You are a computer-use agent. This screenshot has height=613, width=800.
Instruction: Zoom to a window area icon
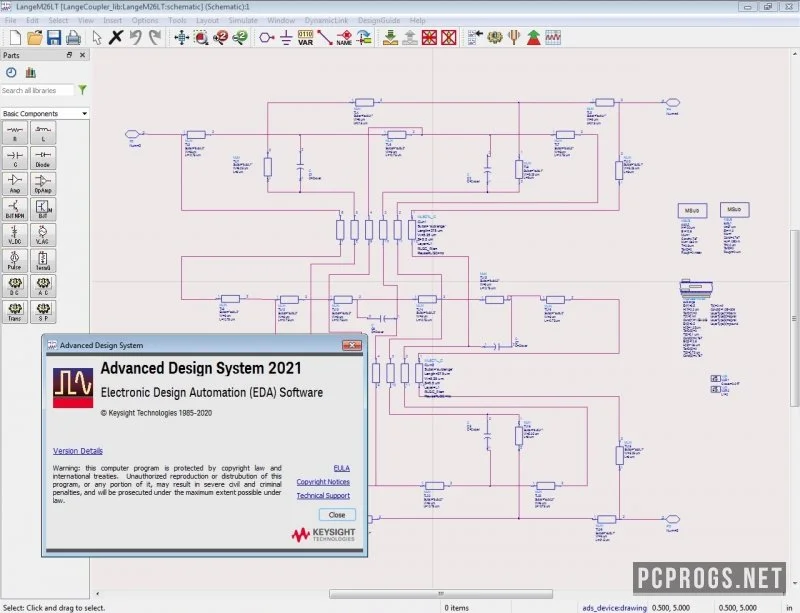(201, 37)
